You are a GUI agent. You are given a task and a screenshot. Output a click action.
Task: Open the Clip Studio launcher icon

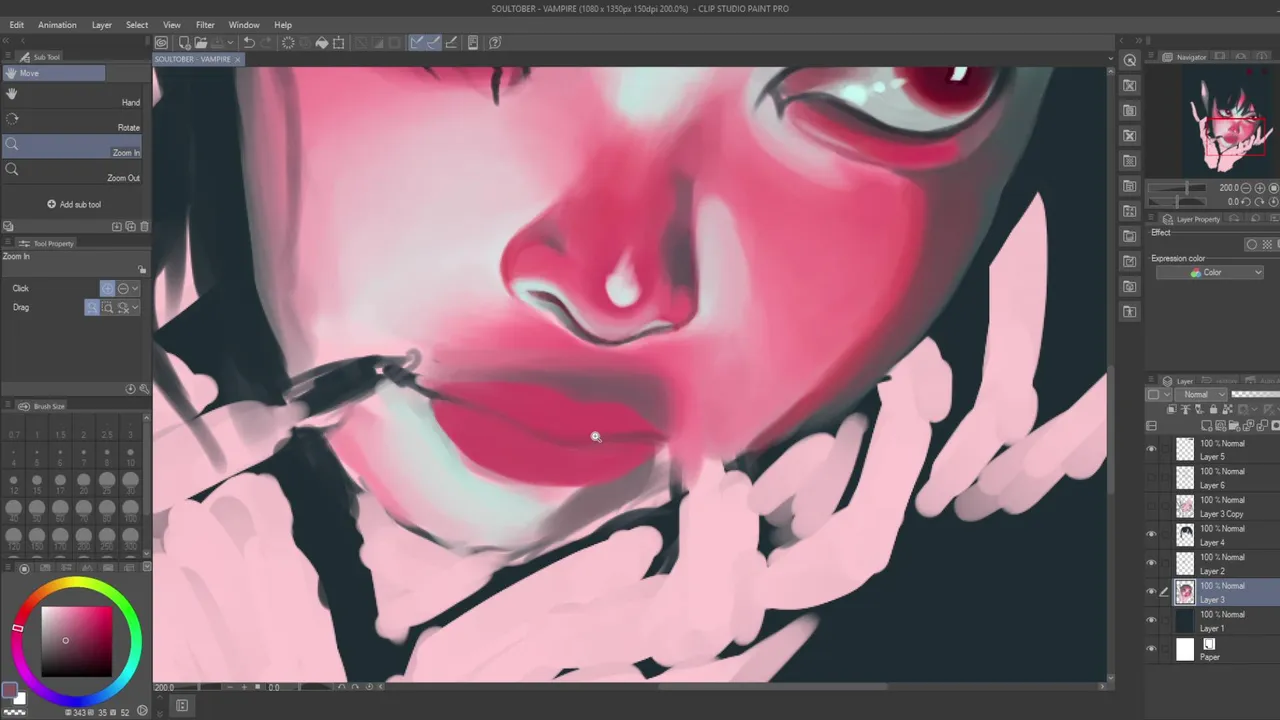[161, 42]
